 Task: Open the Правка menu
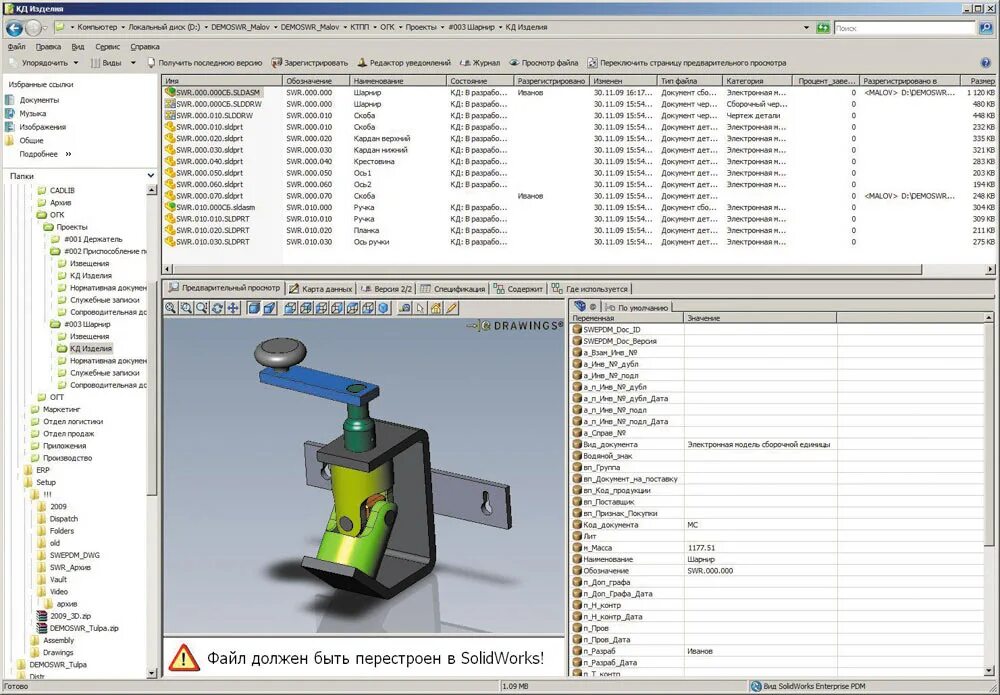(48, 47)
